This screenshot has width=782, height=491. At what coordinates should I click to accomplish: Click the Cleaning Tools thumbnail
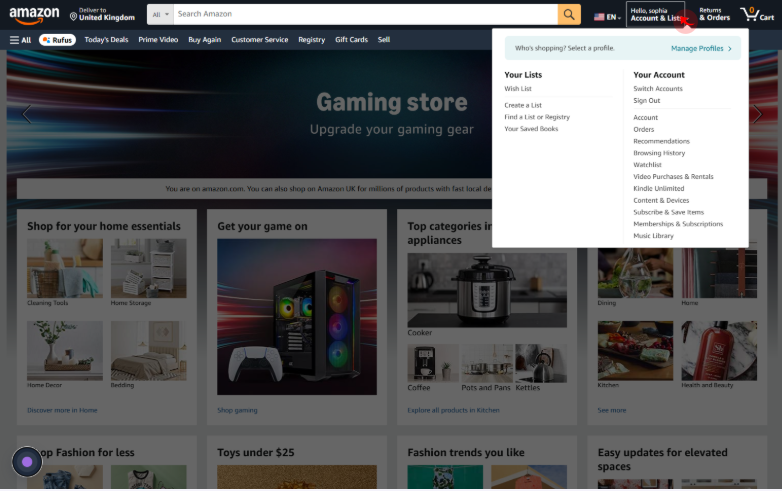pos(65,268)
